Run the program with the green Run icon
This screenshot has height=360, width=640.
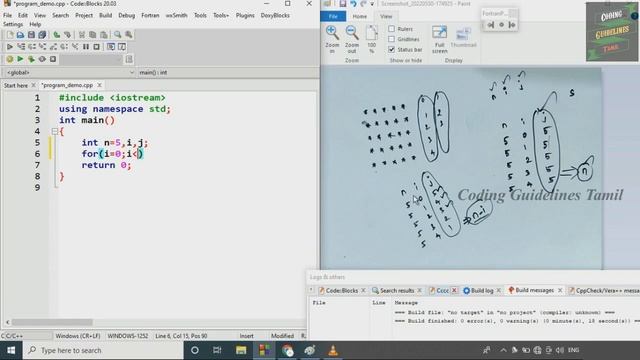tap(20, 59)
